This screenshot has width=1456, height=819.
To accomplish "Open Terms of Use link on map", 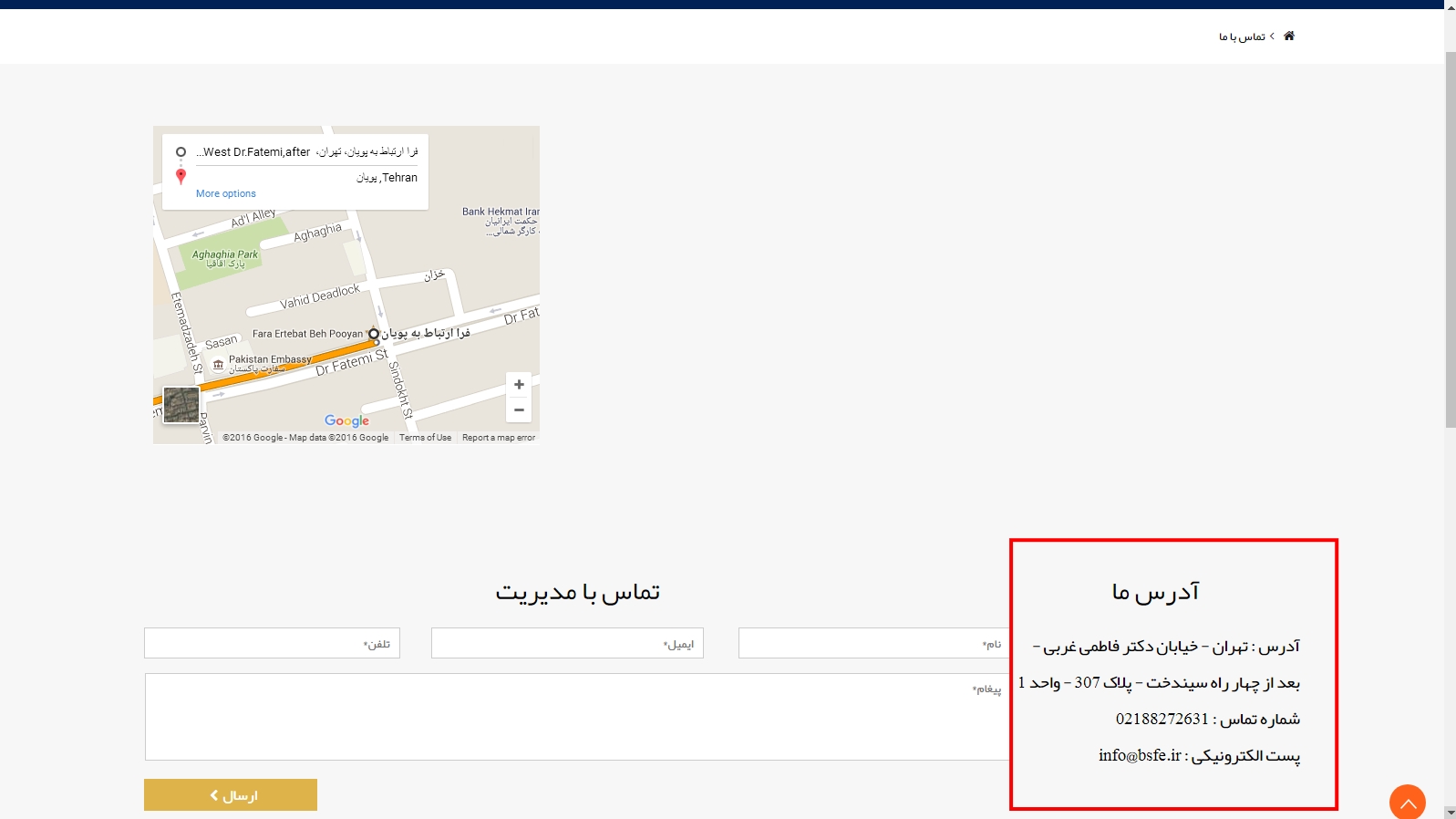I will (425, 438).
